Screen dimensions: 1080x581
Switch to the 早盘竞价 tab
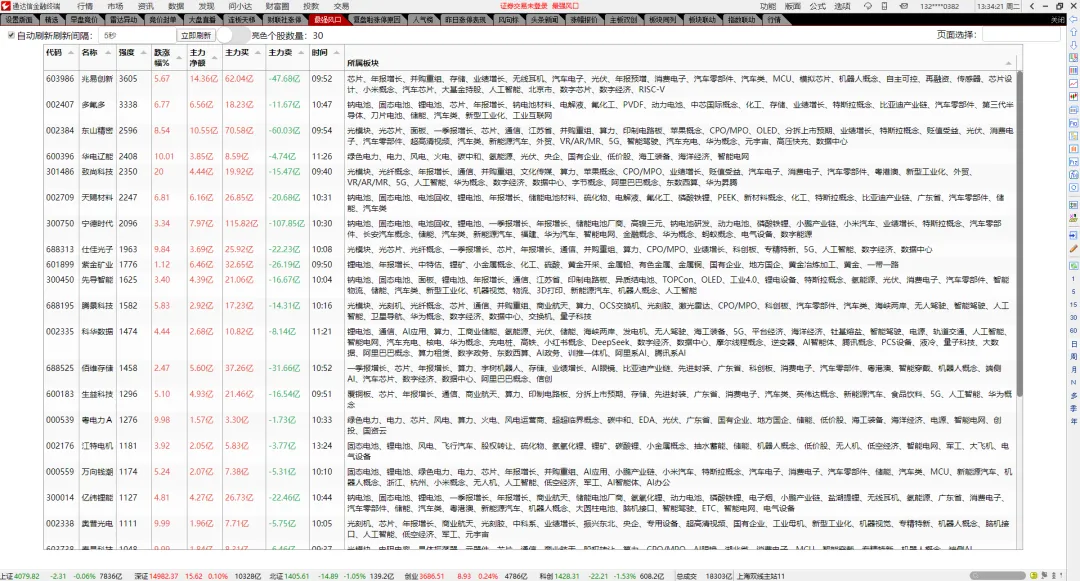(x=84, y=20)
